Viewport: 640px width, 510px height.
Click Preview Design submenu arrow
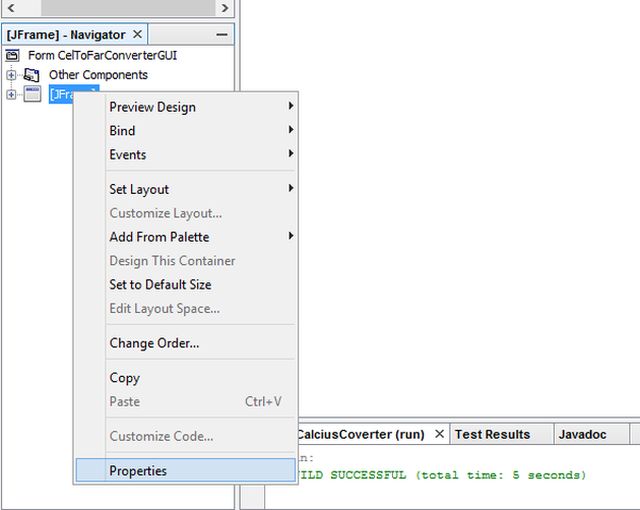pyautogui.click(x=291, y=106)
